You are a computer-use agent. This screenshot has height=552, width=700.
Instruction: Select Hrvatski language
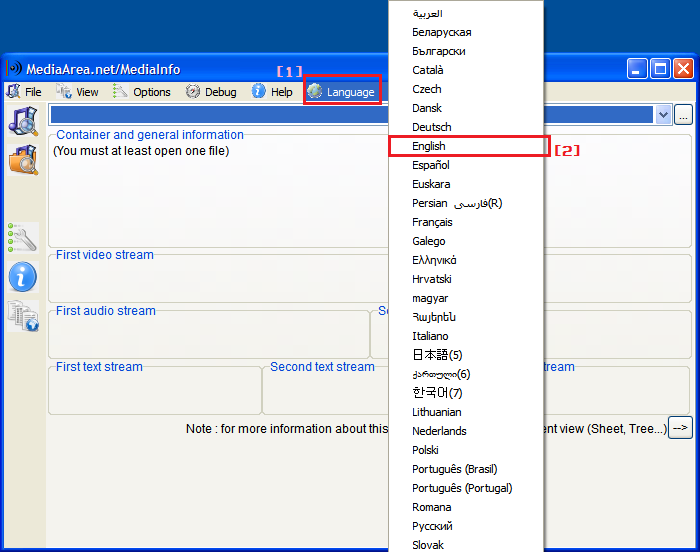(x=466, y=279)
